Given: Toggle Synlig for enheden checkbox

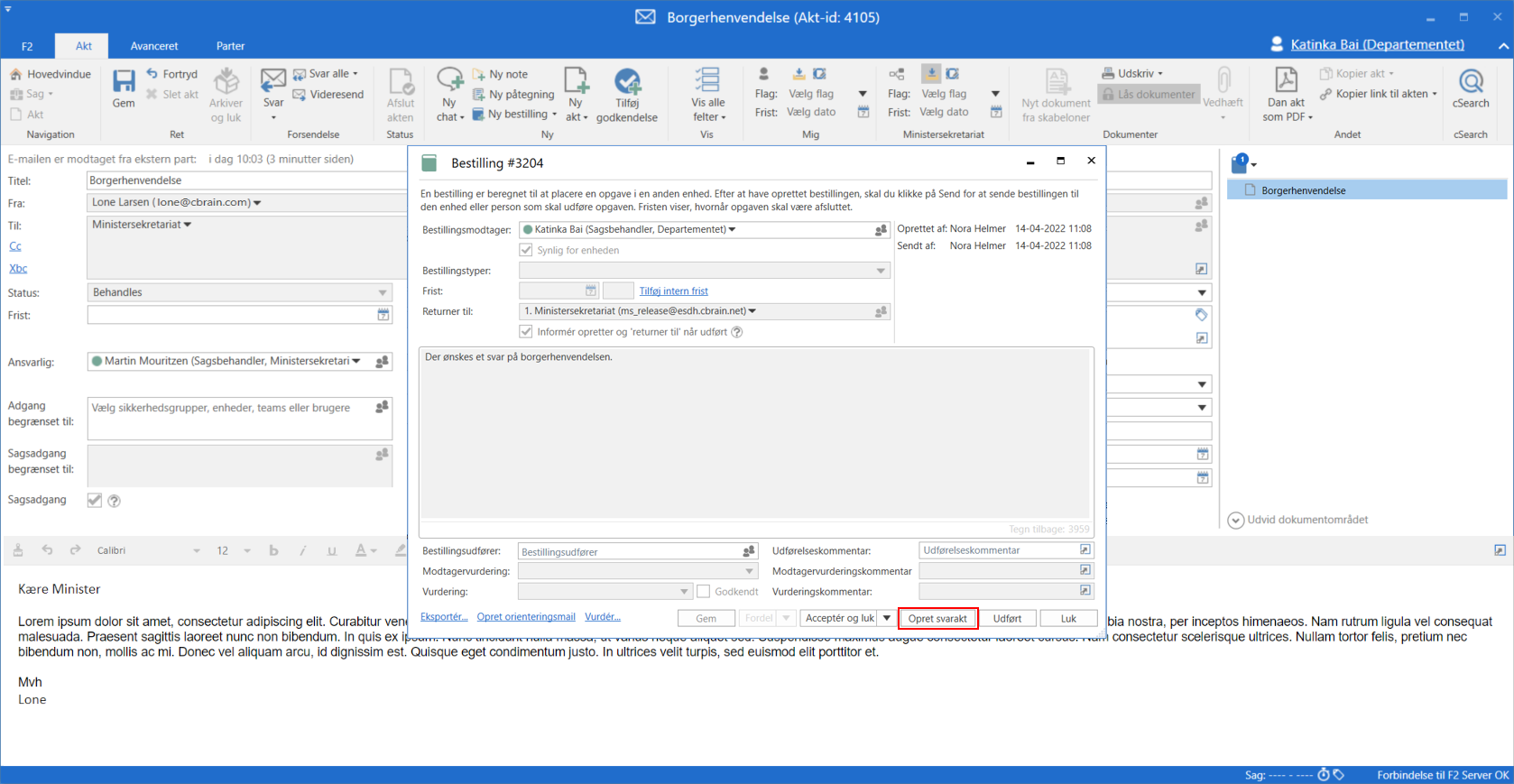Looking at the screenshot, I should (526, 250).
